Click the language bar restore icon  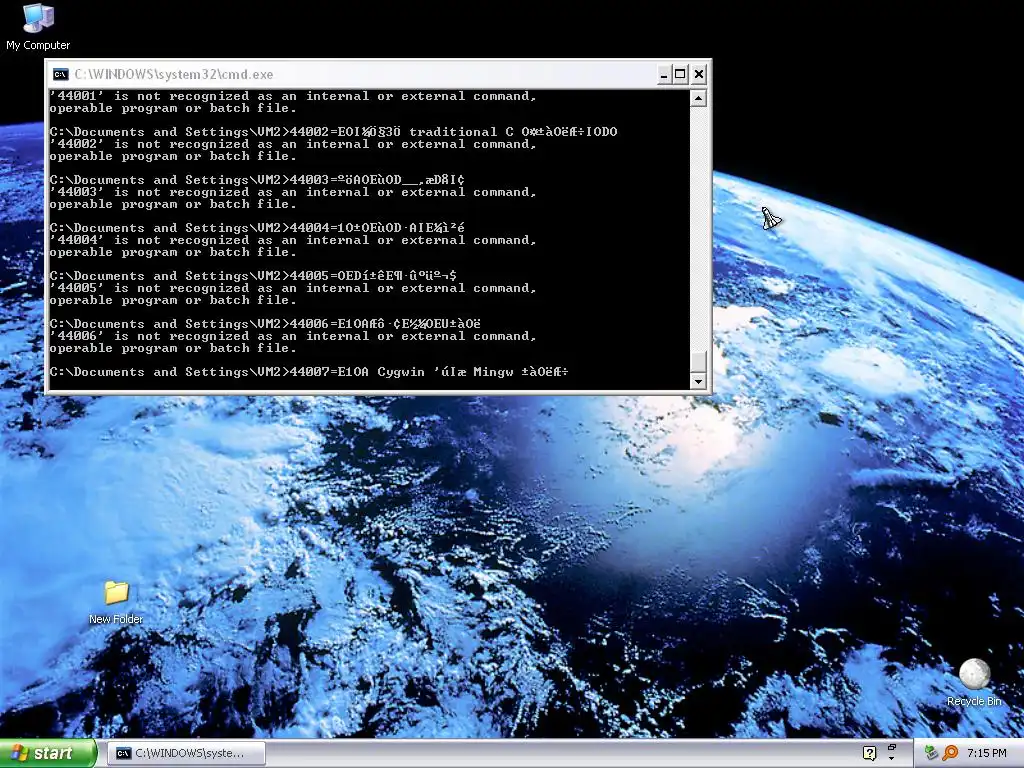(891, 747)
